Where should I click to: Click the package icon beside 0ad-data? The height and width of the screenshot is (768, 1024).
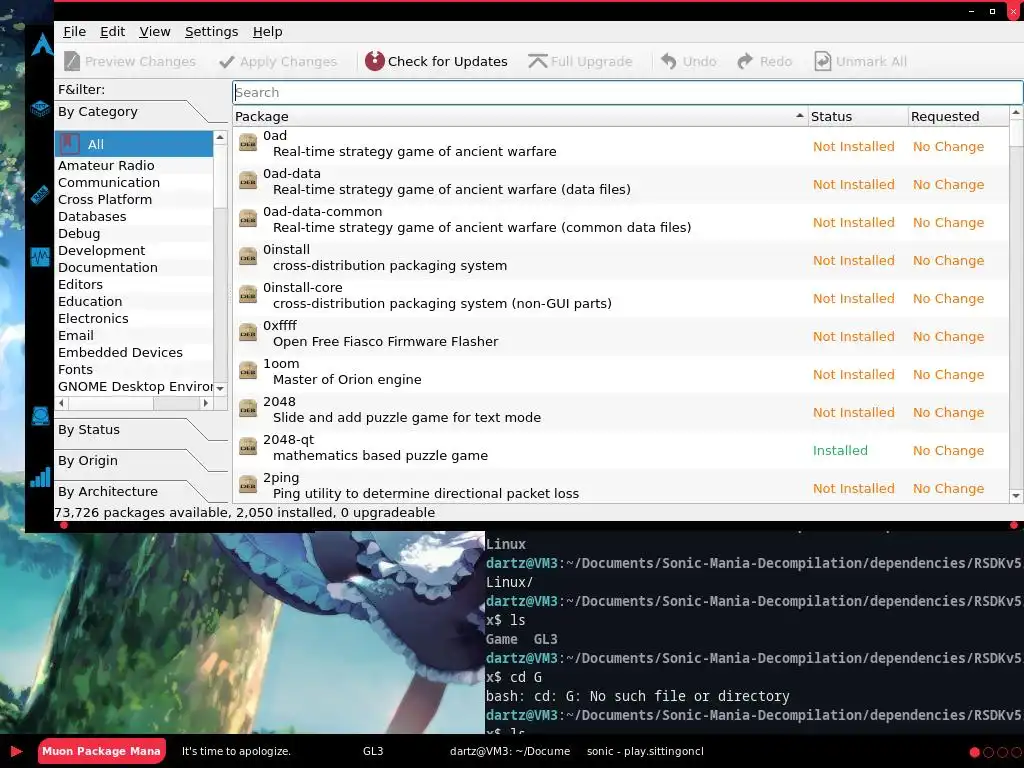(248, 181)
